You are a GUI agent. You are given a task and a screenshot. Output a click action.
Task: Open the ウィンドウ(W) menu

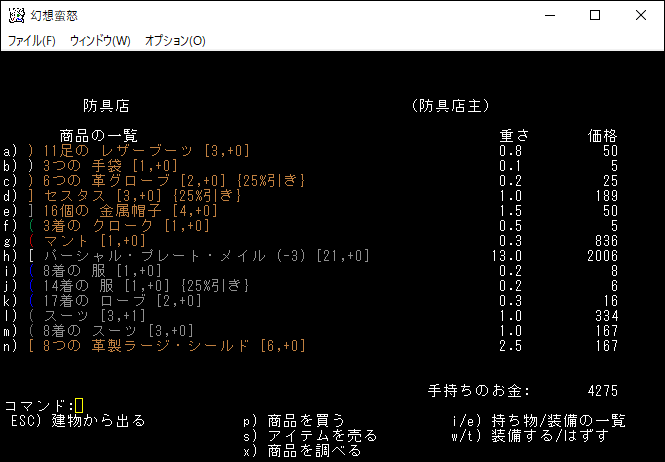pyautogui.click(x=100, y=41)
